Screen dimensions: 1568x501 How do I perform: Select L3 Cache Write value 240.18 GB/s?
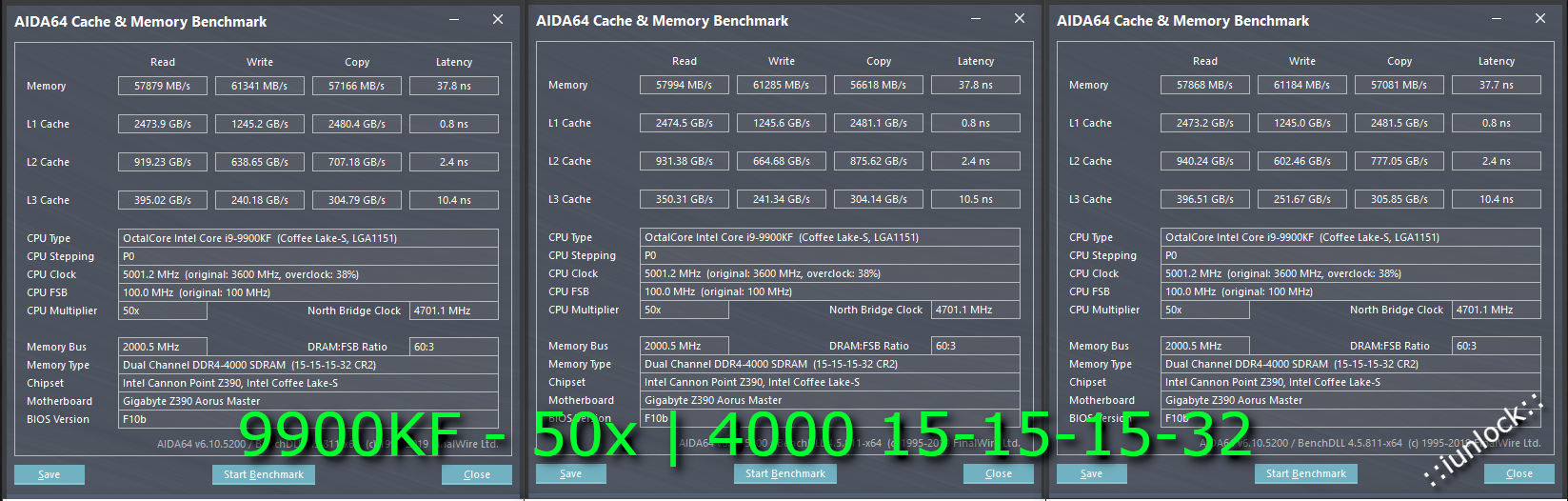pos(260,200)
